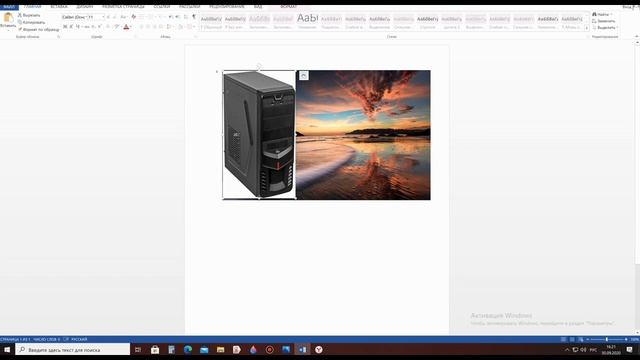Click layout options icon beside image
Screen dimensions: 640x360
click(x=303, y=76)
